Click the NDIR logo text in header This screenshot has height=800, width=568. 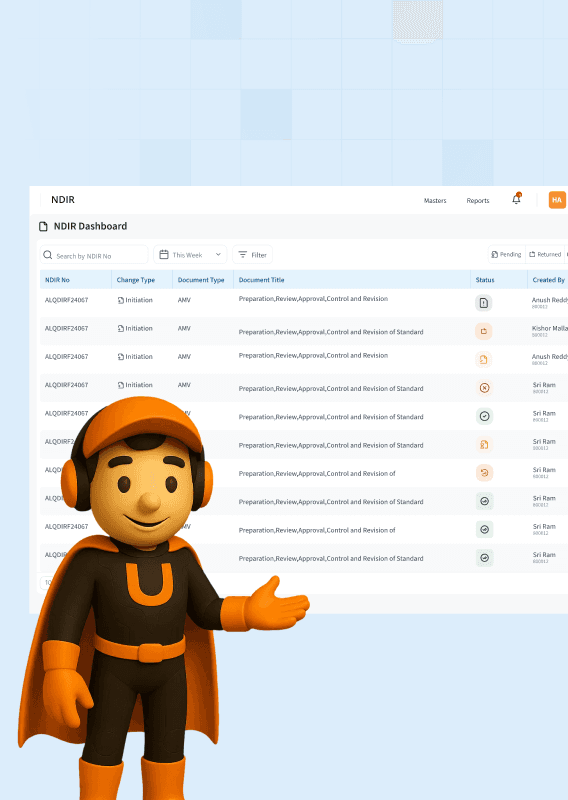[63, 199]
